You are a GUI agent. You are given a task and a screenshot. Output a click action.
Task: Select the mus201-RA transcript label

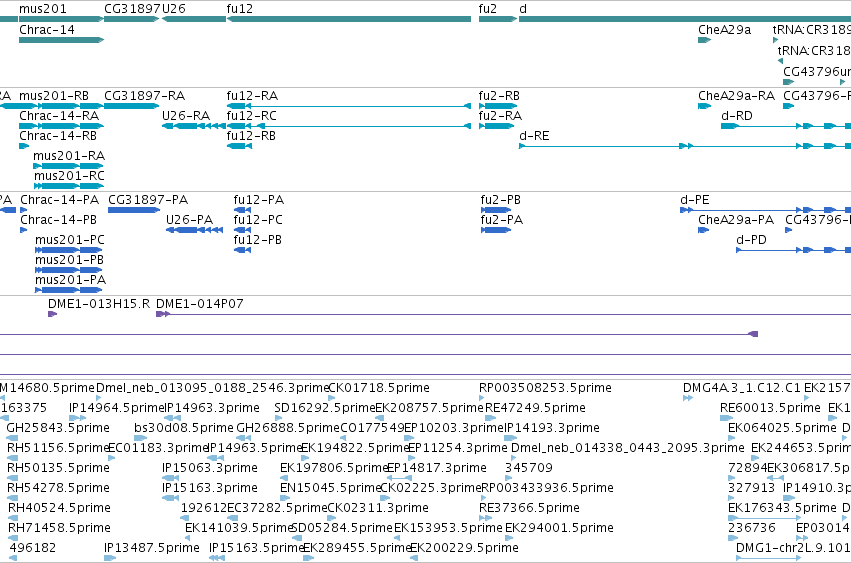pyautogui.click(x=69, y=156)
